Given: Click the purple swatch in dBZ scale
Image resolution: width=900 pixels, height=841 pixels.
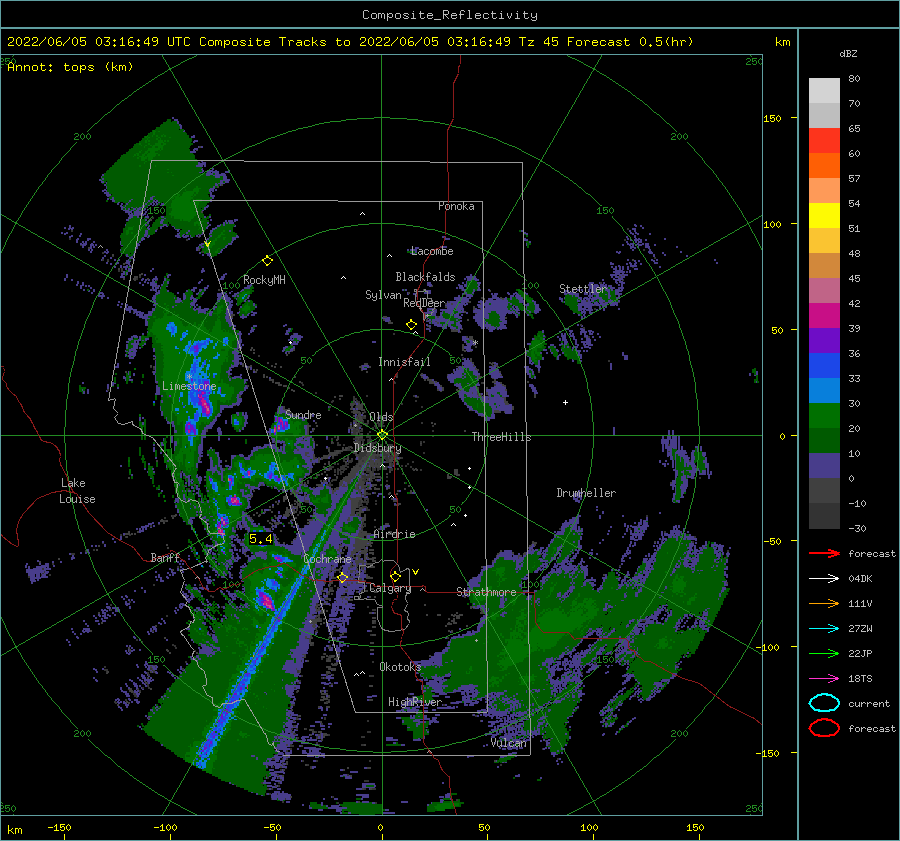Looking at the screenshot, I should click(x=824, y=340).
